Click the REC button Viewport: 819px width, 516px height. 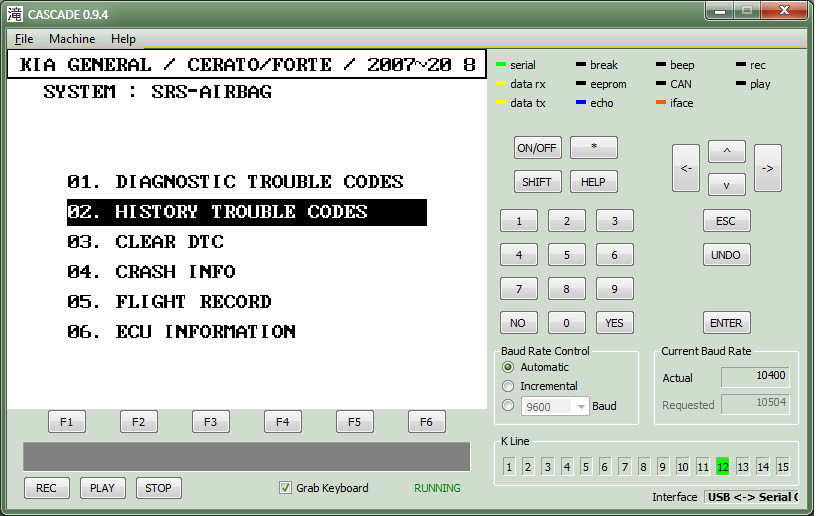46,488
